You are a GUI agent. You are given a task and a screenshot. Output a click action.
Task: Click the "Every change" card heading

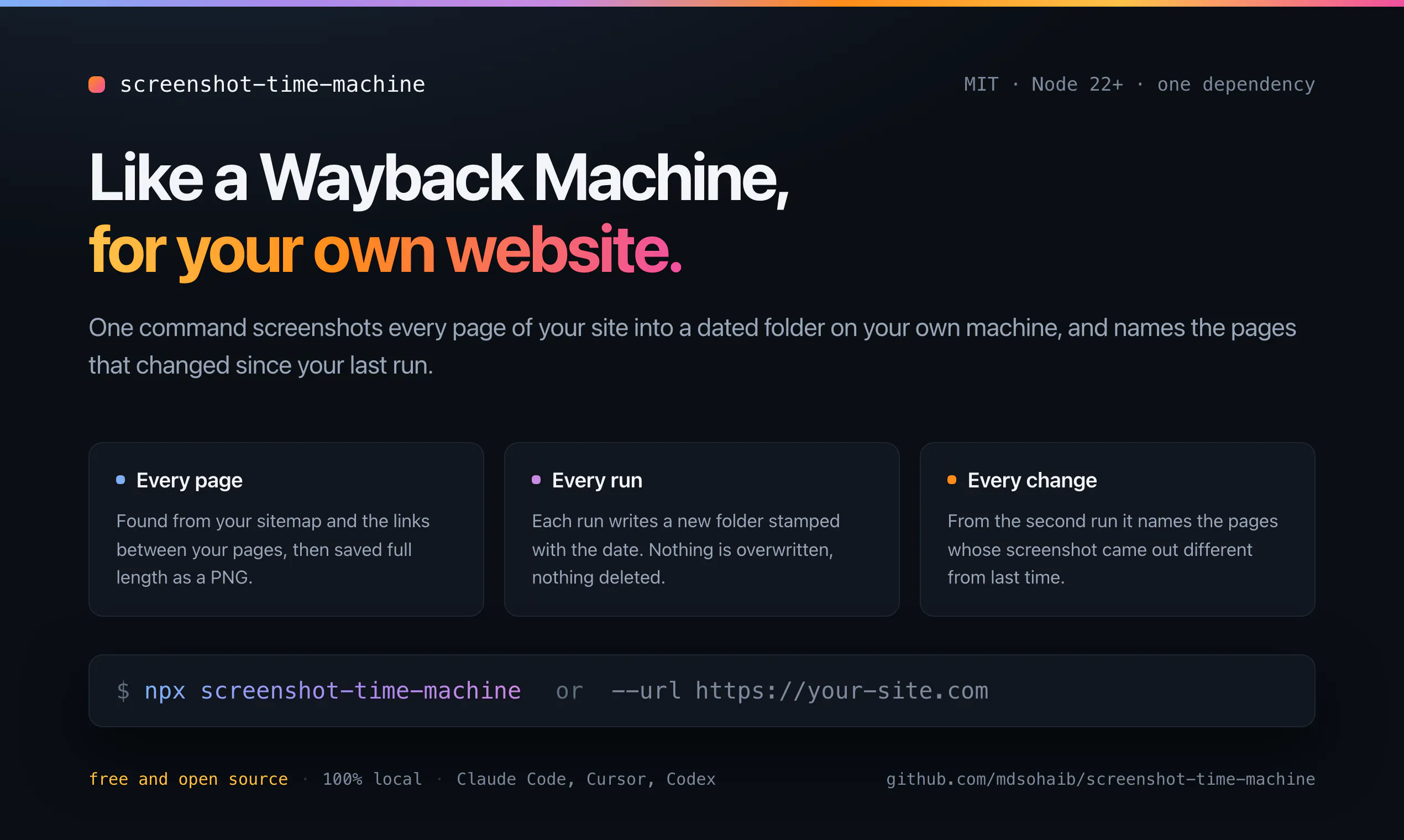pos(1032,480)
